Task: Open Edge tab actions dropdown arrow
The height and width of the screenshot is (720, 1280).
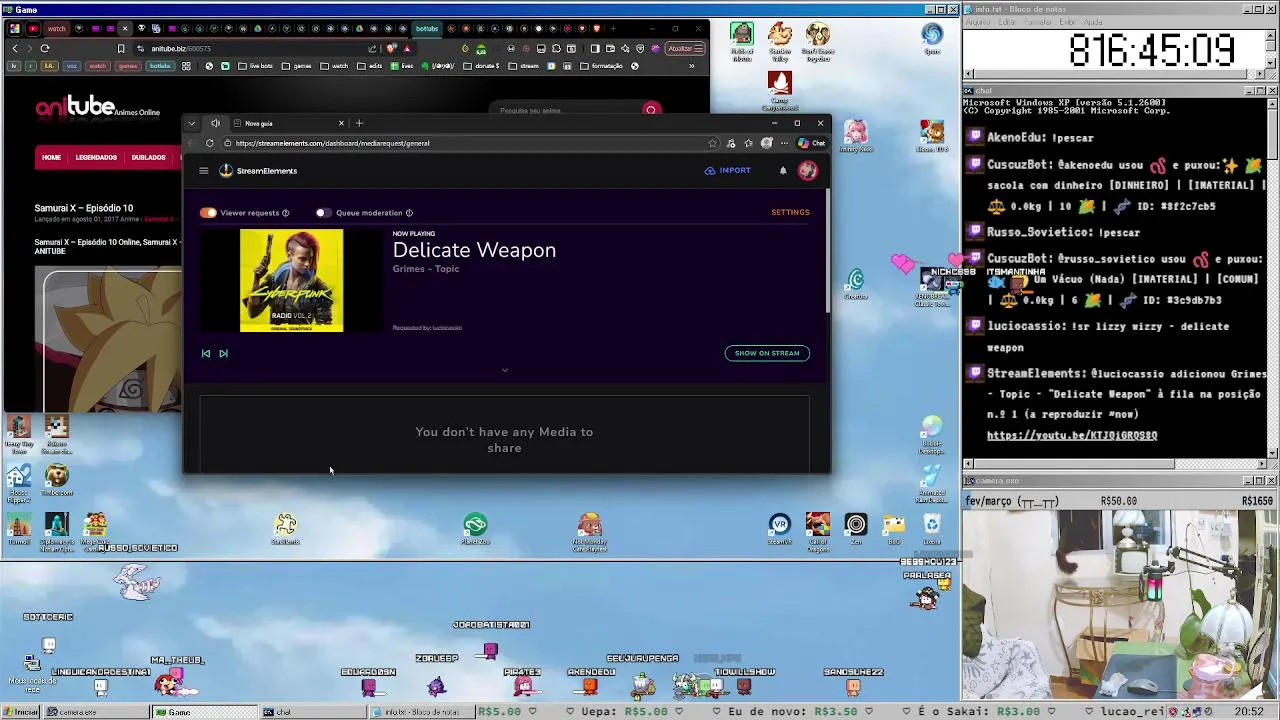Action: (191, 123)
